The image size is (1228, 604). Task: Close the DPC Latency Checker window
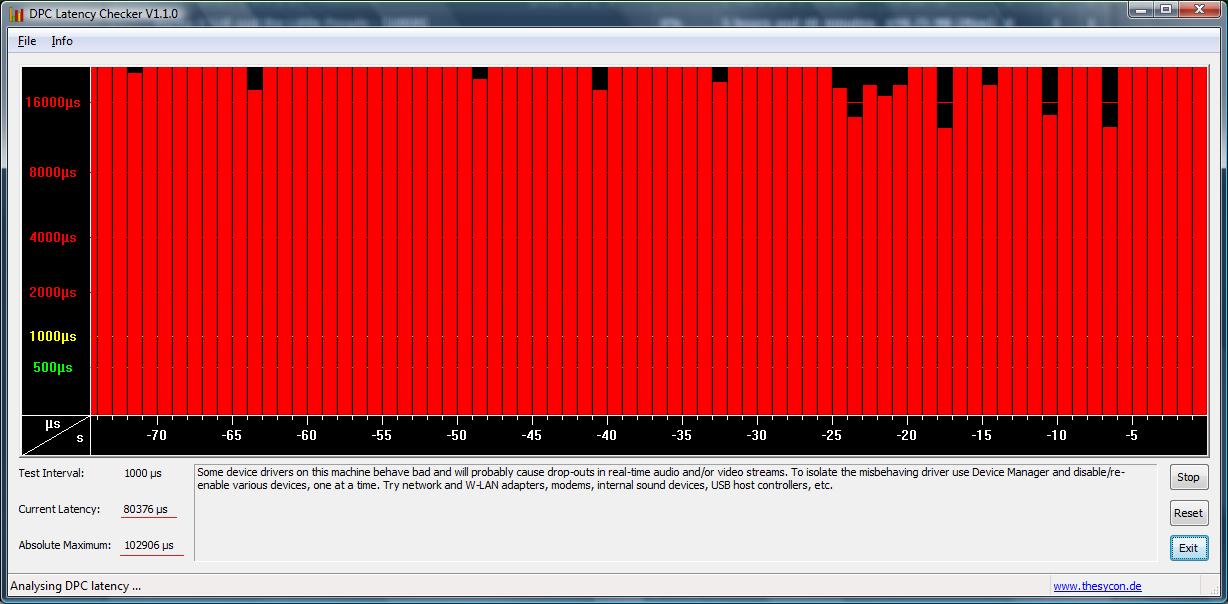coord(1199,9)
